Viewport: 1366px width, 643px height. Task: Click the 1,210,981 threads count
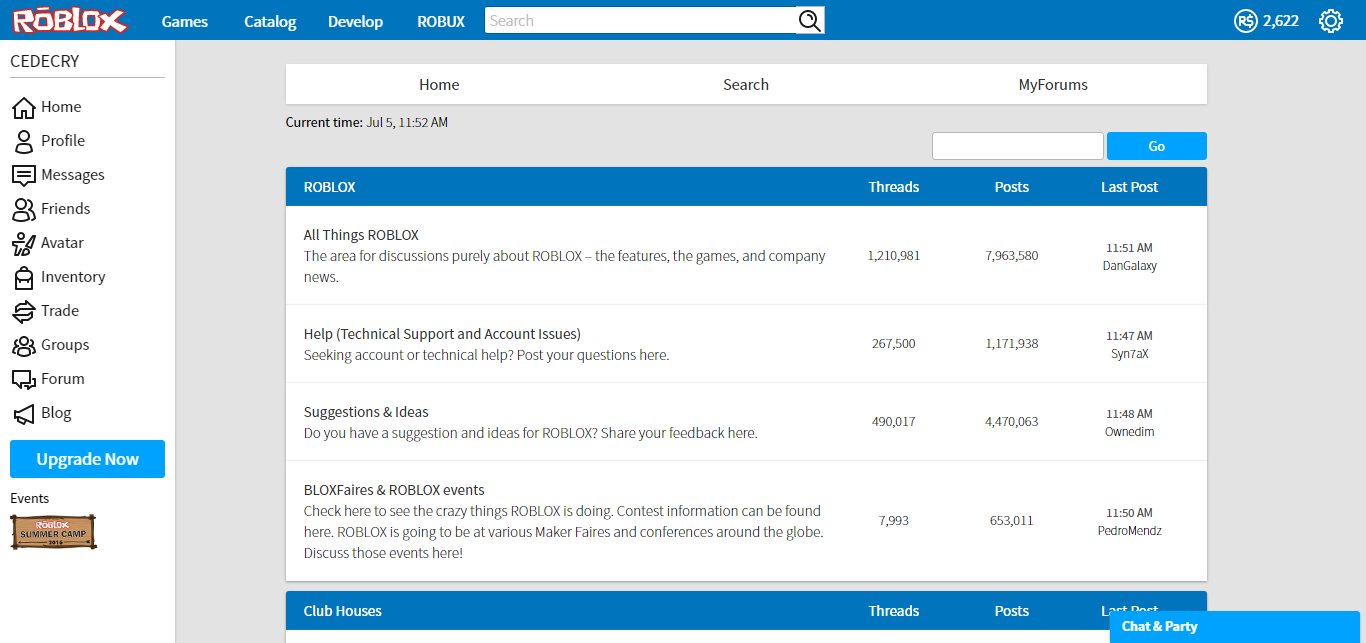pos(894,256)
